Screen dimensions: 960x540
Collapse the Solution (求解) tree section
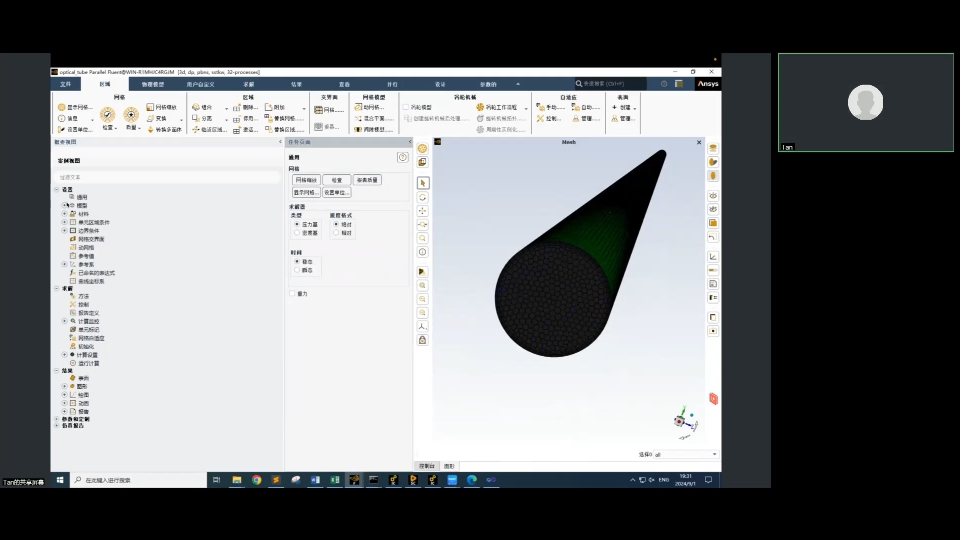(x=57, y=288)
